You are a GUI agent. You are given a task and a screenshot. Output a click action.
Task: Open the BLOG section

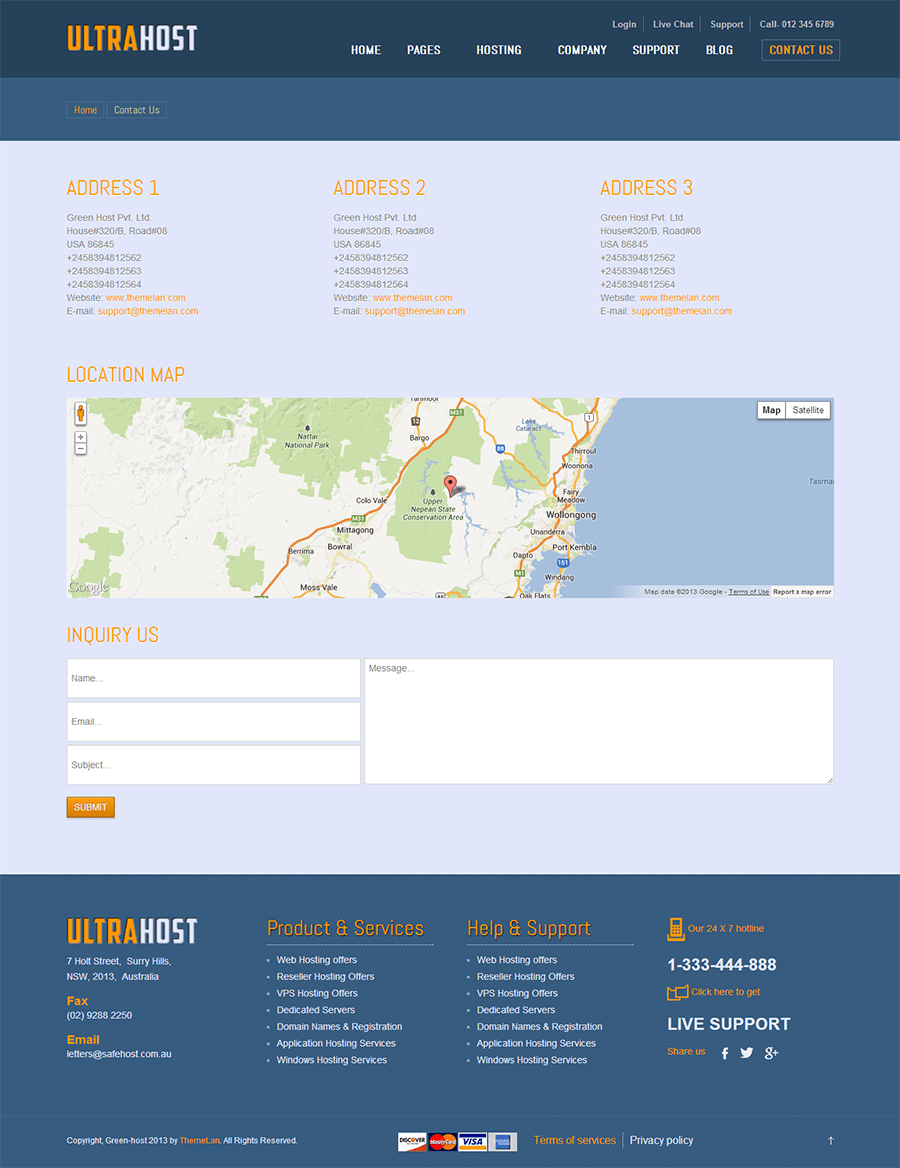pos(719,50)
